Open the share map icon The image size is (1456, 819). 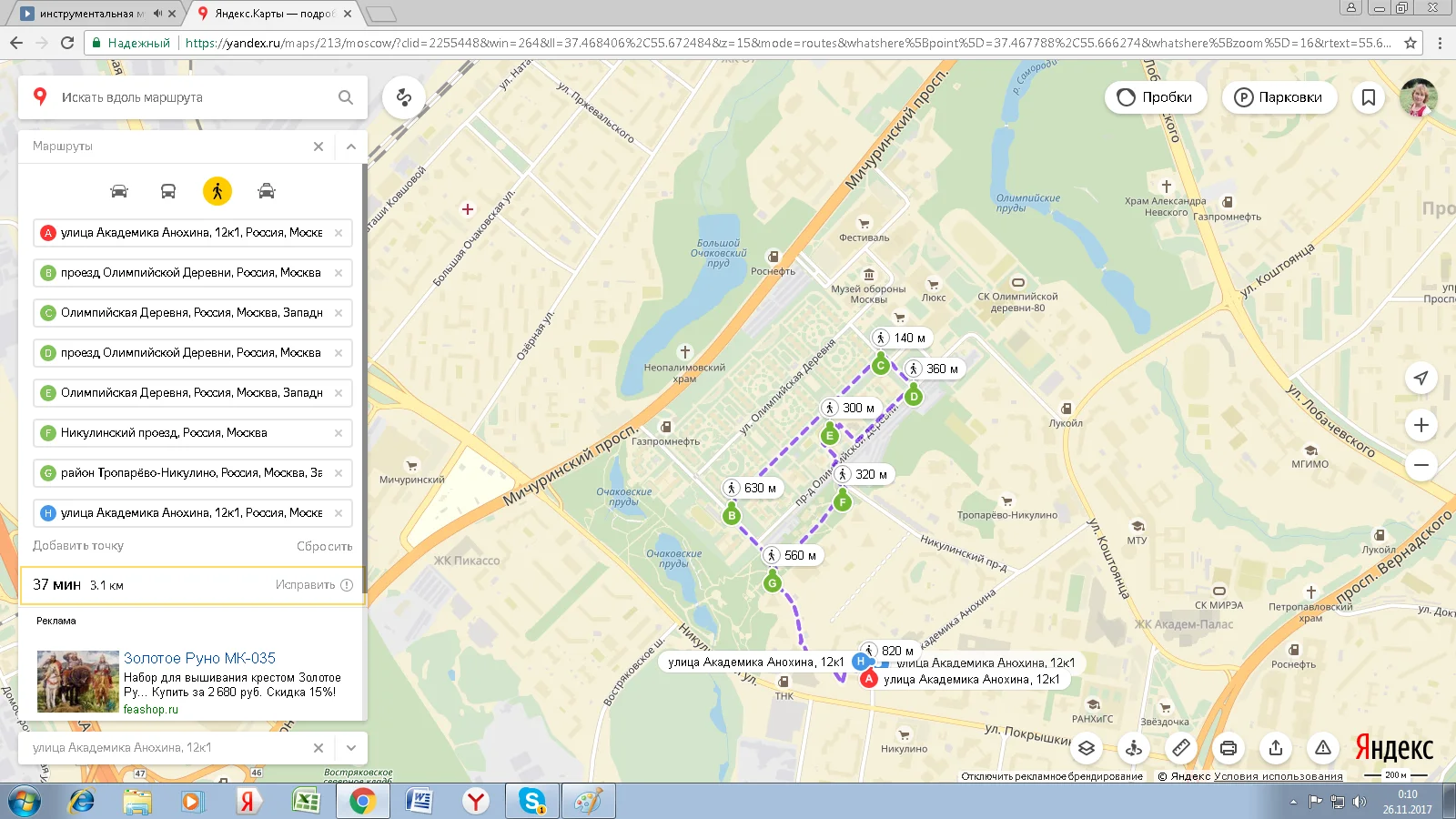1276,748
